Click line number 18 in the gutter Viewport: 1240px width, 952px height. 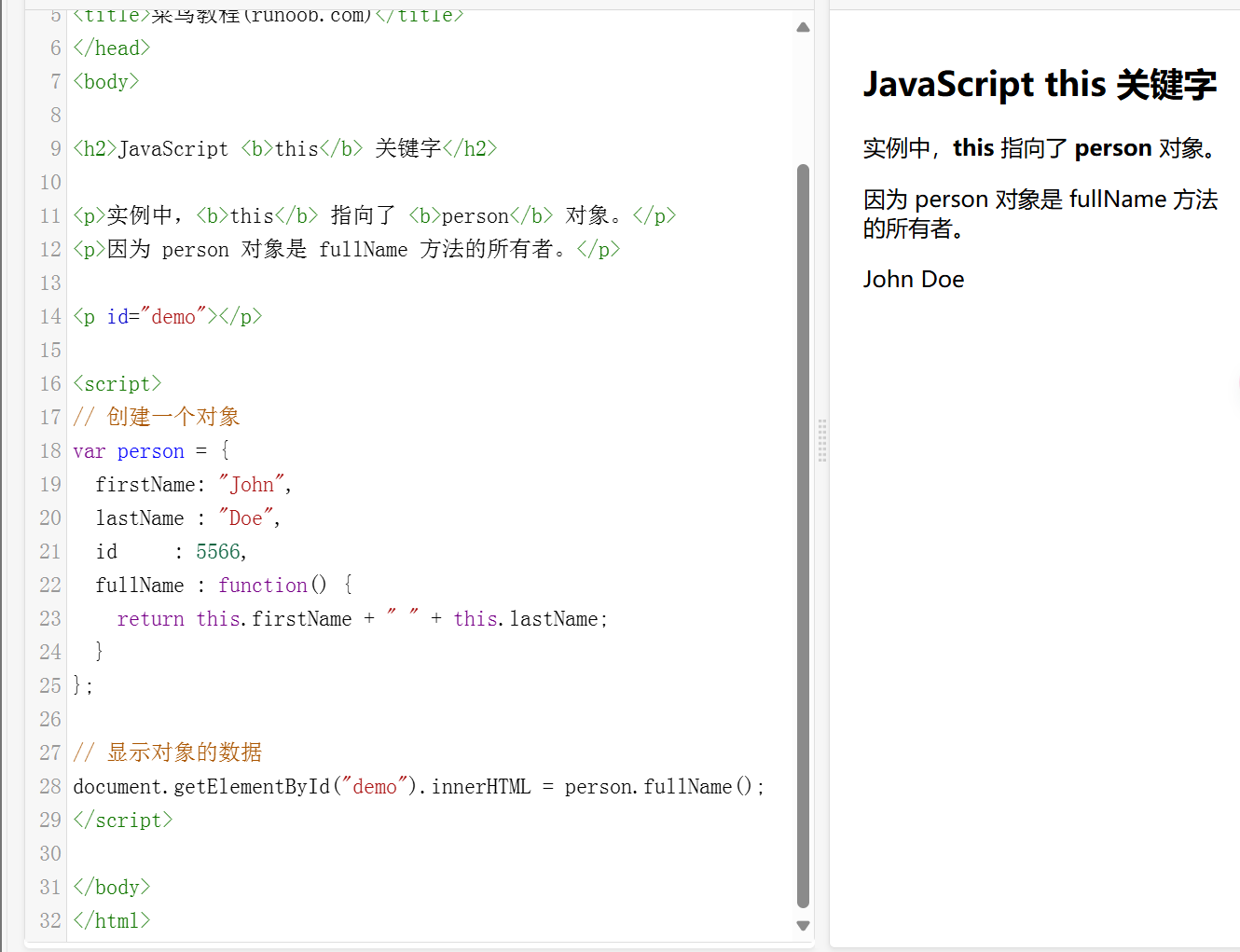coord(50,451)
